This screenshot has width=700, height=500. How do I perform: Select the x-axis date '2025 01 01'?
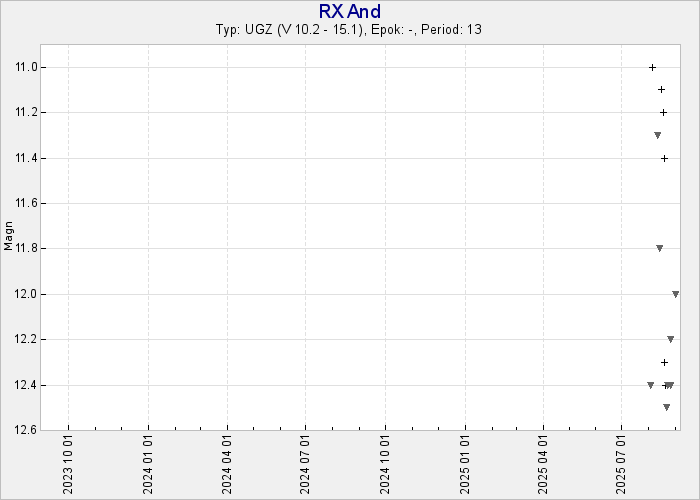(465, 466)
